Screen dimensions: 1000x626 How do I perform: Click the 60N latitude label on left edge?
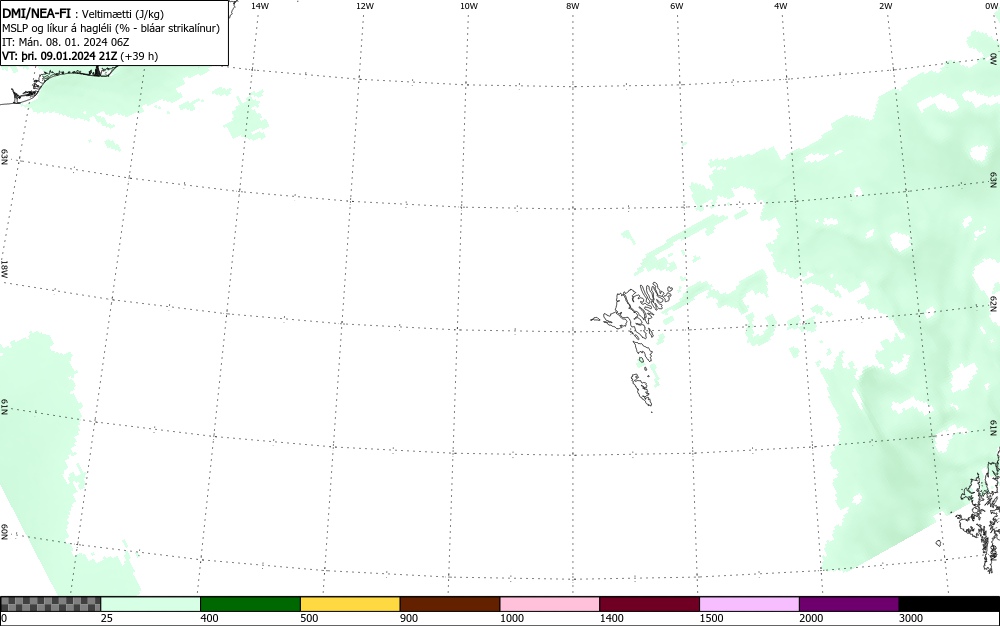tap(4, 532)
